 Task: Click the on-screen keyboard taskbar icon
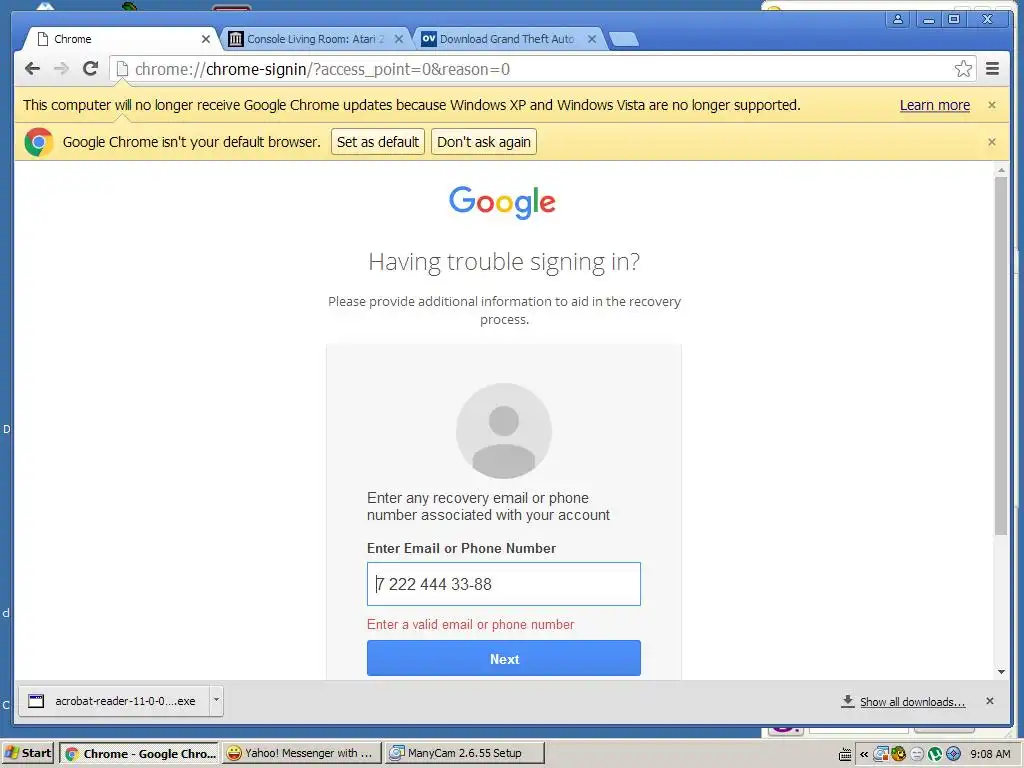844,754
